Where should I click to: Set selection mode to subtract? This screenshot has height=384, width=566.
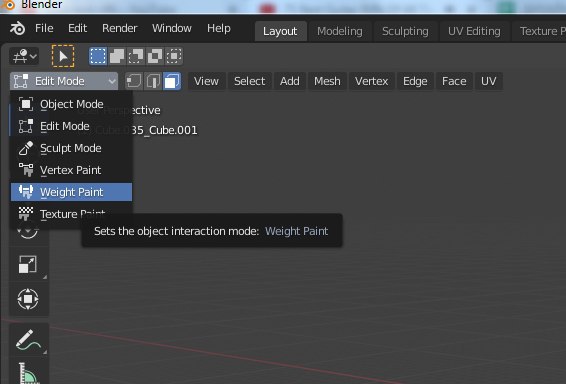(x=136, y=56)
